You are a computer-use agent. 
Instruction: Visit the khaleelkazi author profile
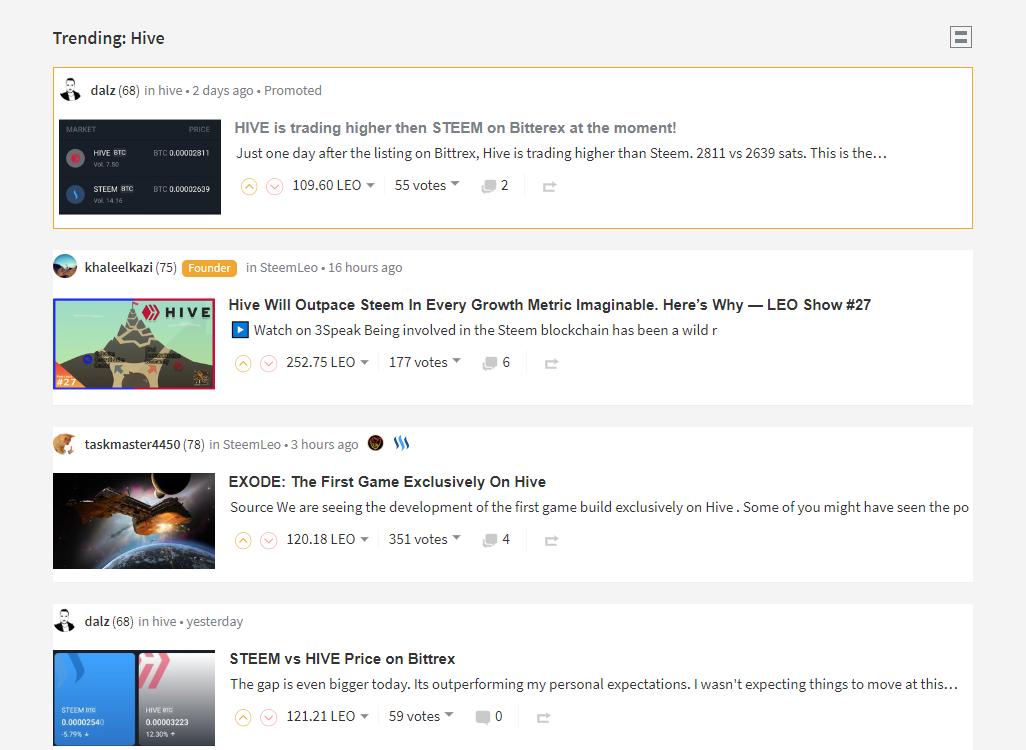pyautogui.click(x=118, y=267)
